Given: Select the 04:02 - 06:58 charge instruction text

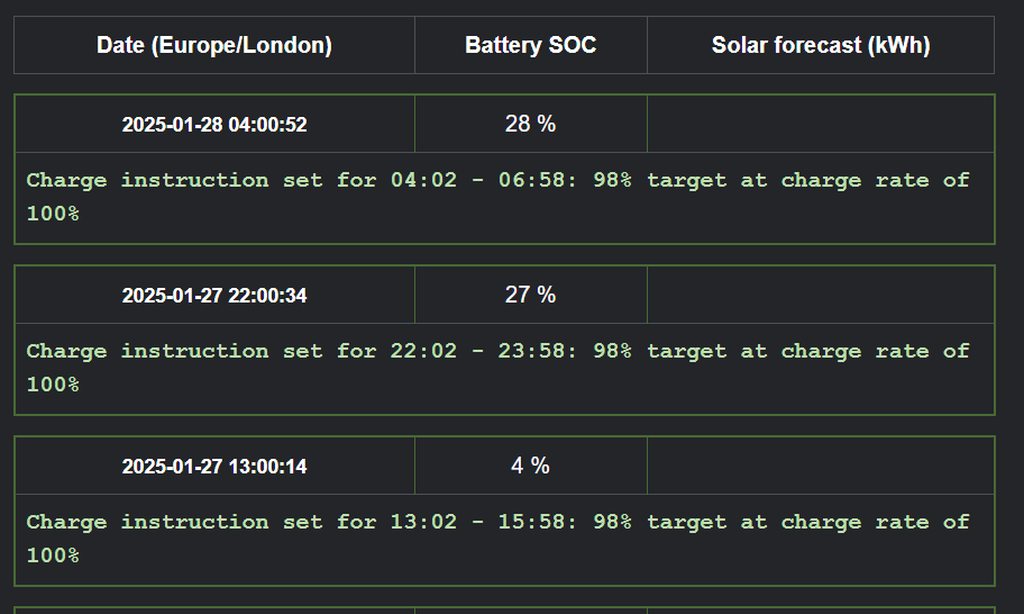Looking at the screenshot, I should (x=497, y=181).
